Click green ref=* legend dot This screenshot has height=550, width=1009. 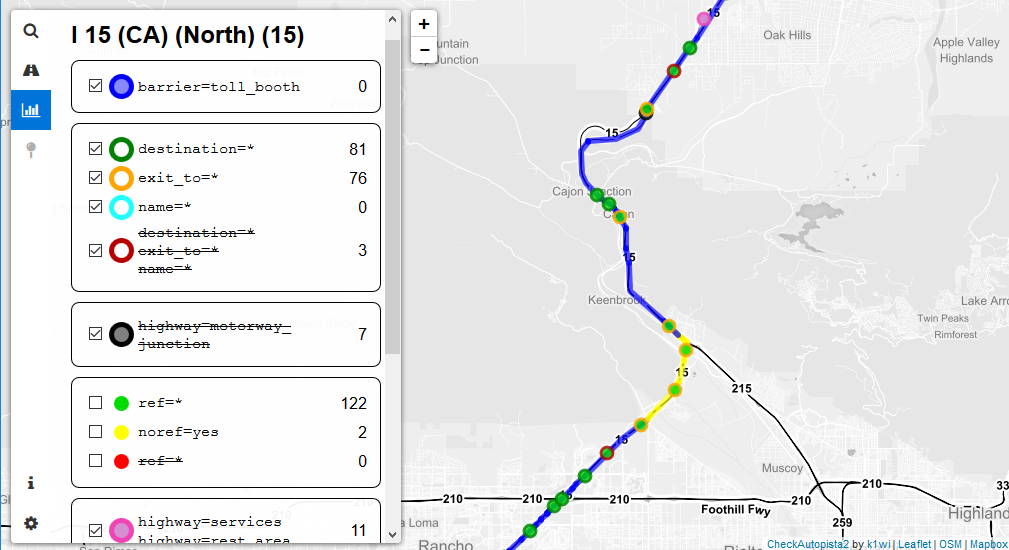pyautogui.click(x=121, y=403)
